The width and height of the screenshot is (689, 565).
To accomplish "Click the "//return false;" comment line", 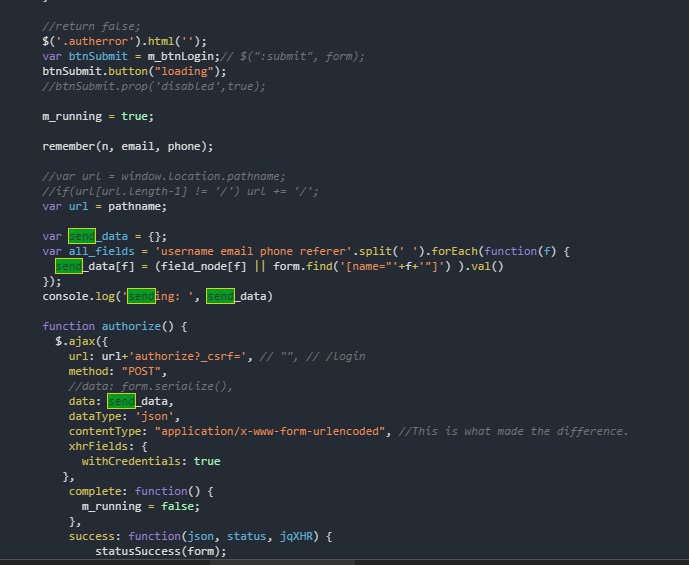I will [91, 26].
